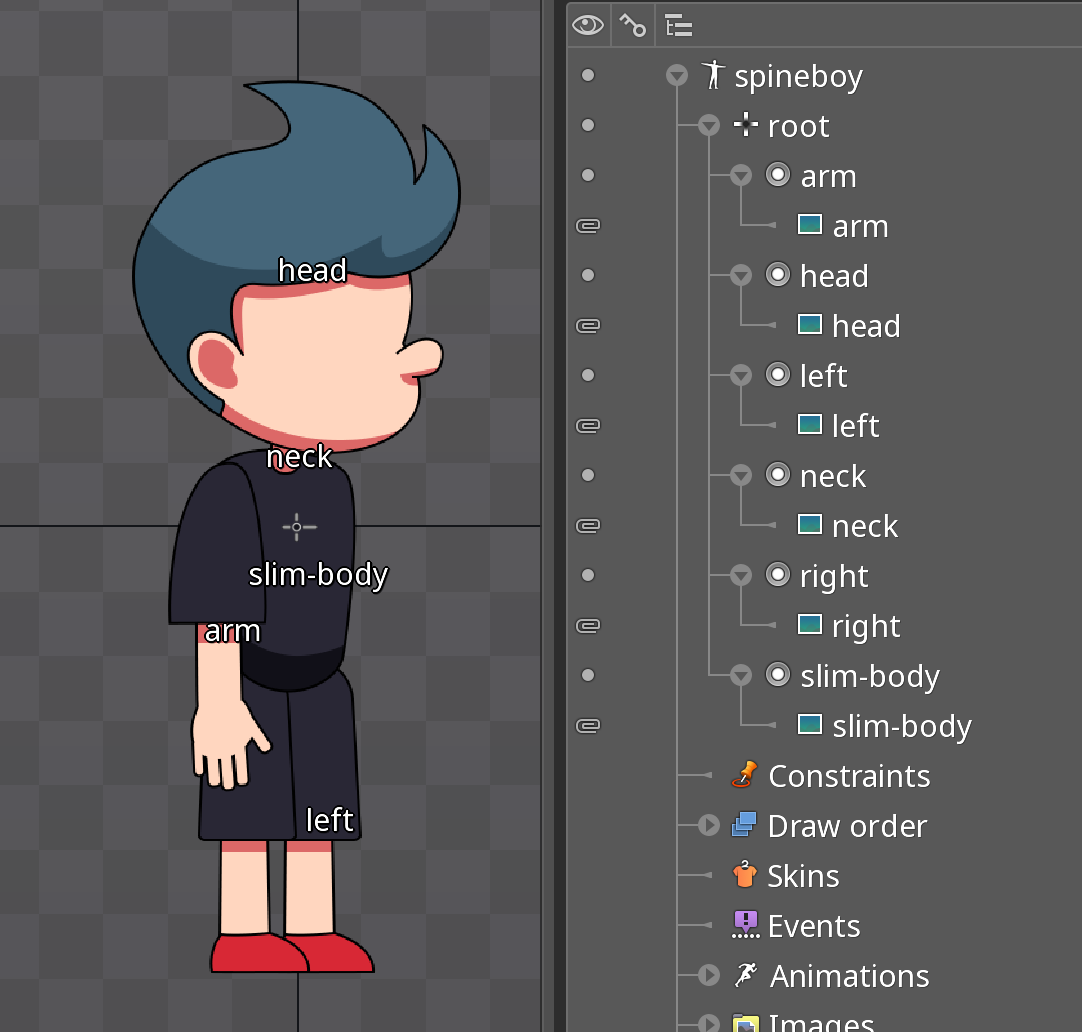Click the Constraints pin icon
1082x1032 pixels.
click(745, 775)
